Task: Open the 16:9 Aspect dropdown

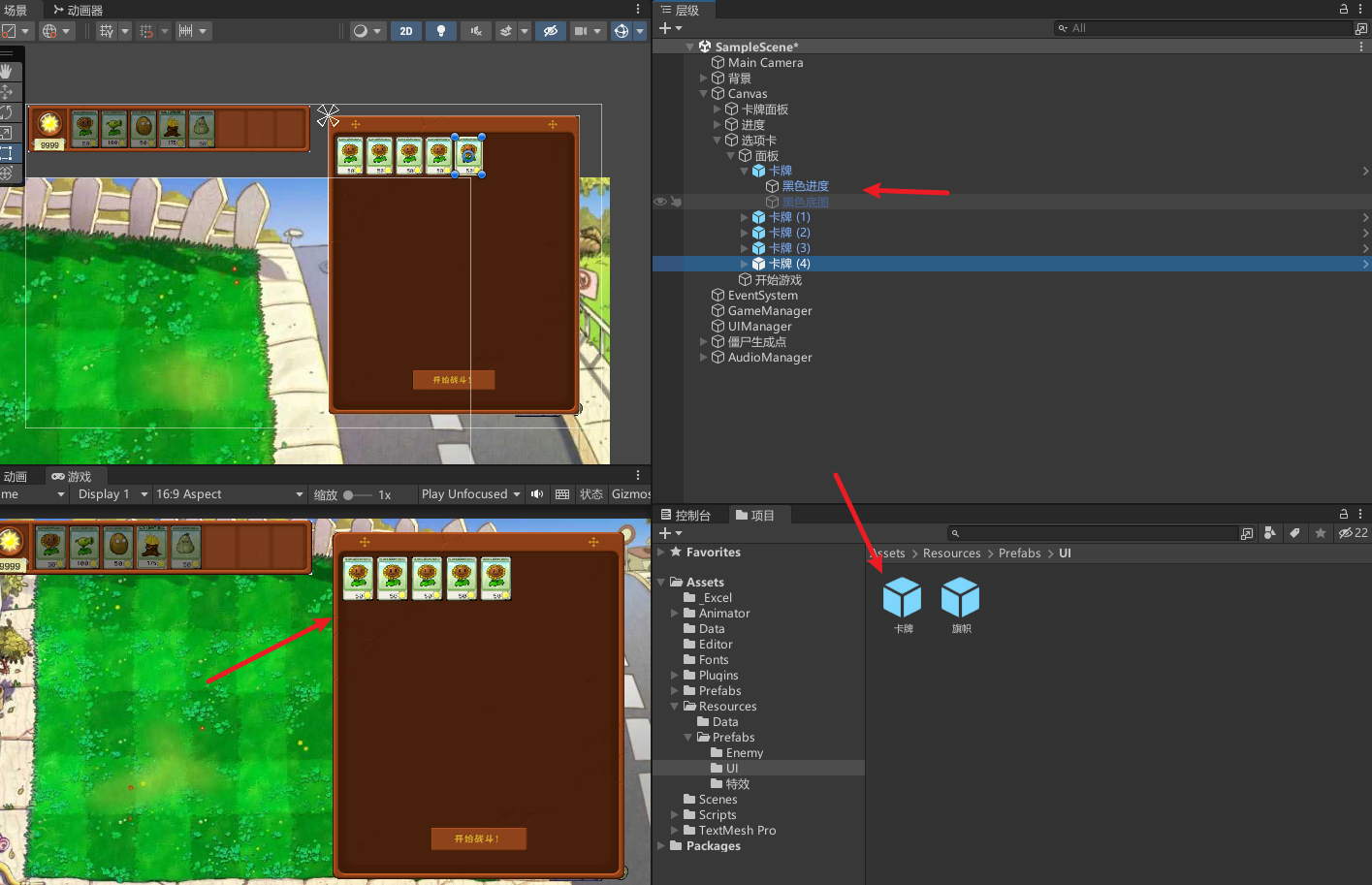Action: pos(230,494)
